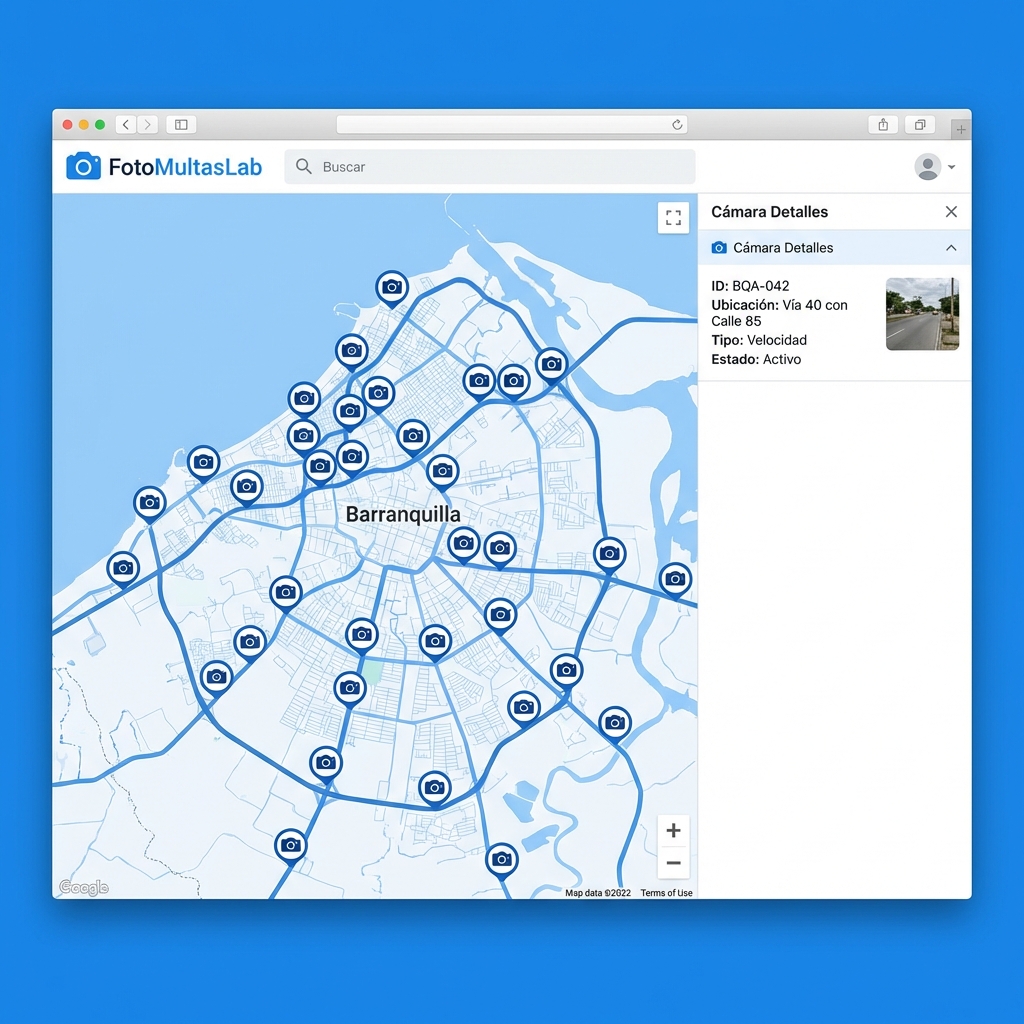Open fullscreen map view
1024x1024 pixels.
click(673, 217)
